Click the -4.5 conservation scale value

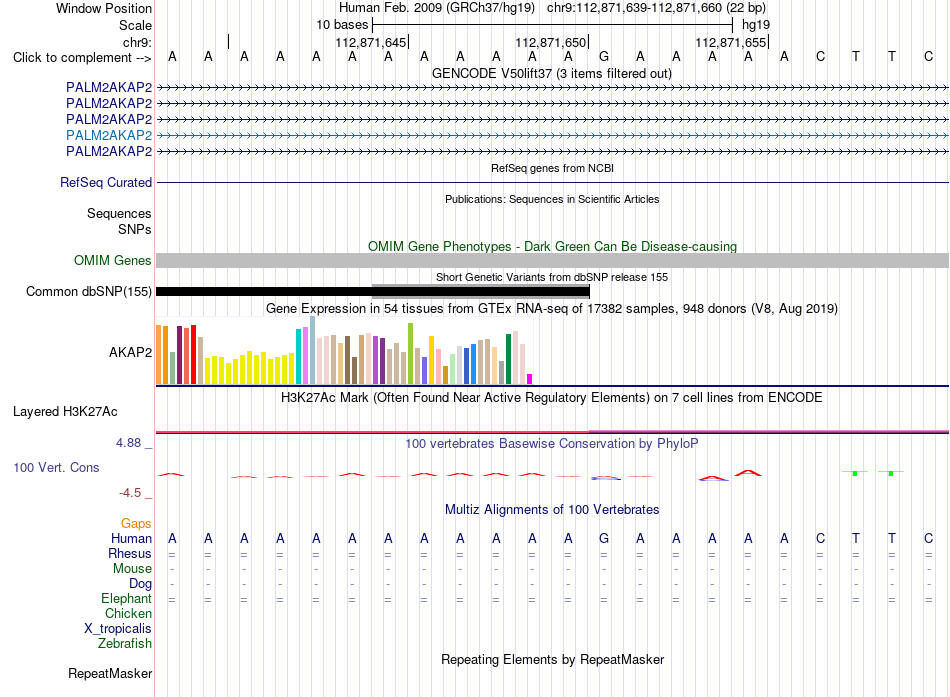130,493
